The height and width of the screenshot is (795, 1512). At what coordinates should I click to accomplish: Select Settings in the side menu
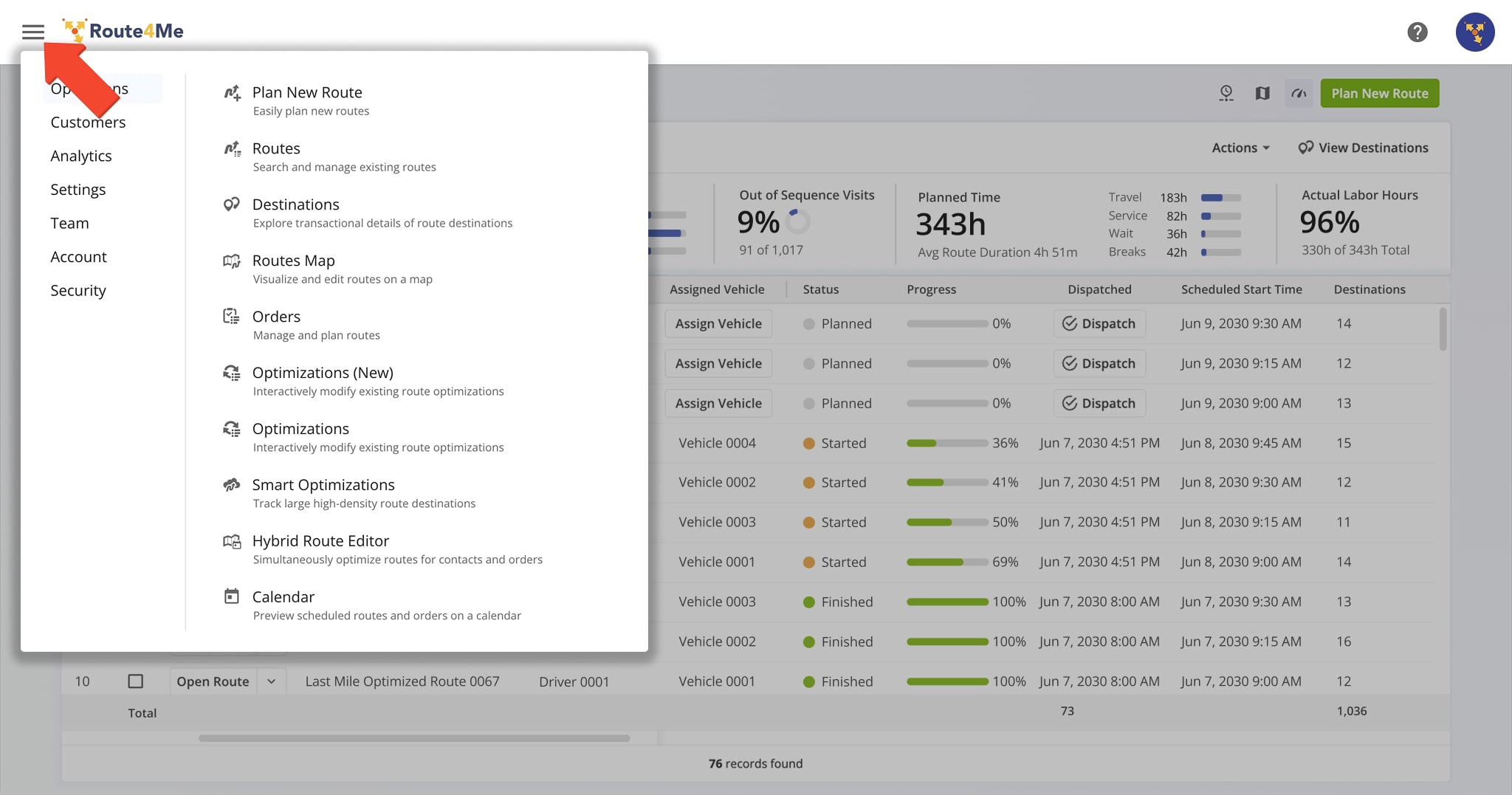tap(78, 190)
